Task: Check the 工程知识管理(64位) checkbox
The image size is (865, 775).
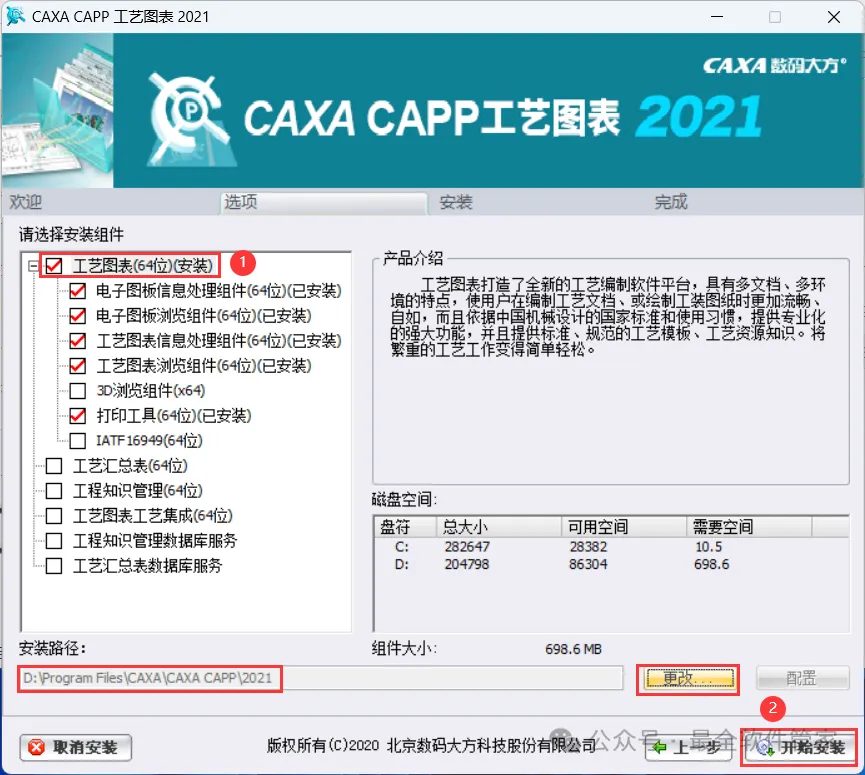Action: click(54, 491)
